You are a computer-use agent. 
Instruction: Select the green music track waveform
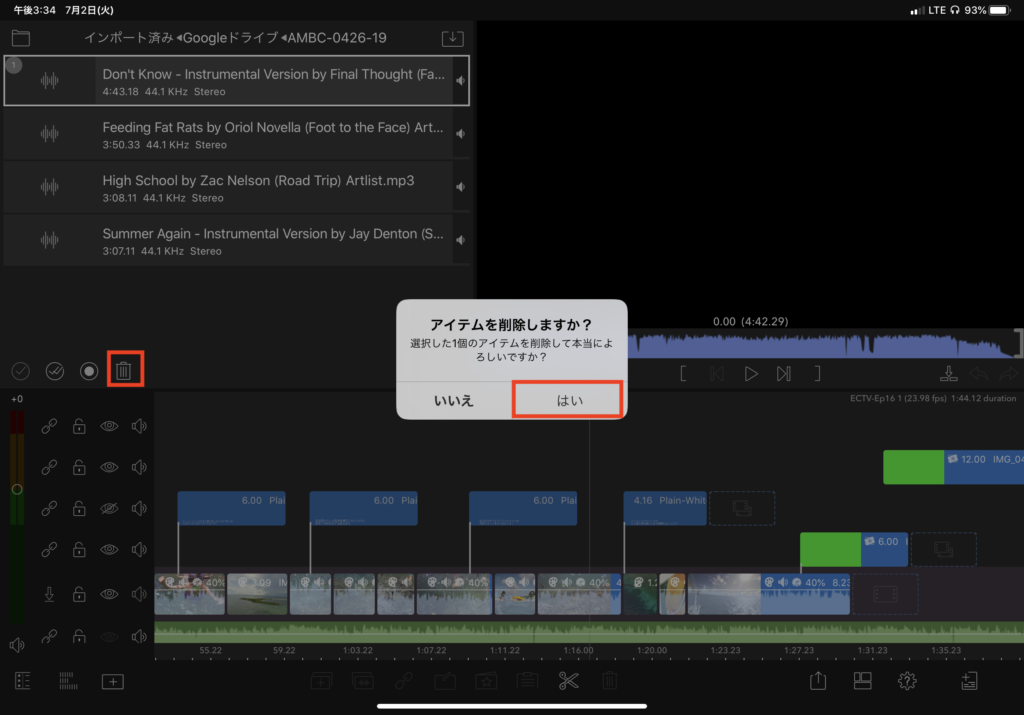pyautogui.click(x=589, y=633)
